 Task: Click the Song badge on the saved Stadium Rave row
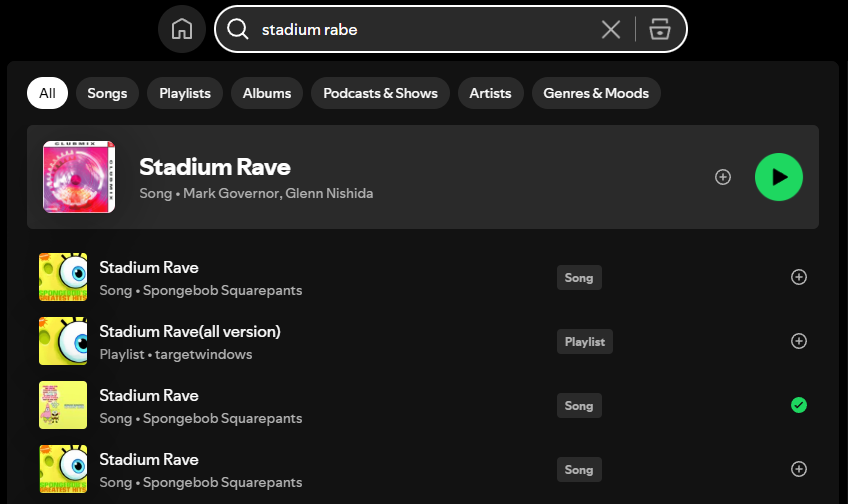(x=579, y=406)
